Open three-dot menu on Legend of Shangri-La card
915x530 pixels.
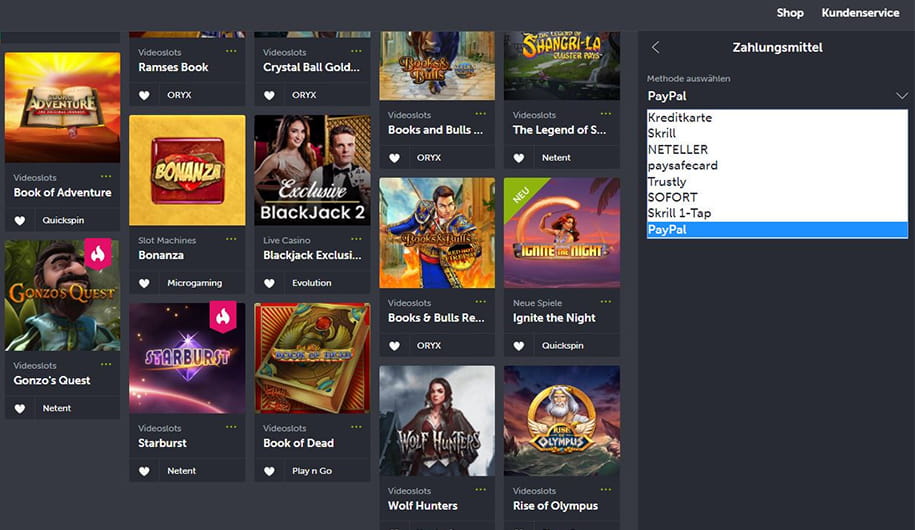click(x=606, y=114)
